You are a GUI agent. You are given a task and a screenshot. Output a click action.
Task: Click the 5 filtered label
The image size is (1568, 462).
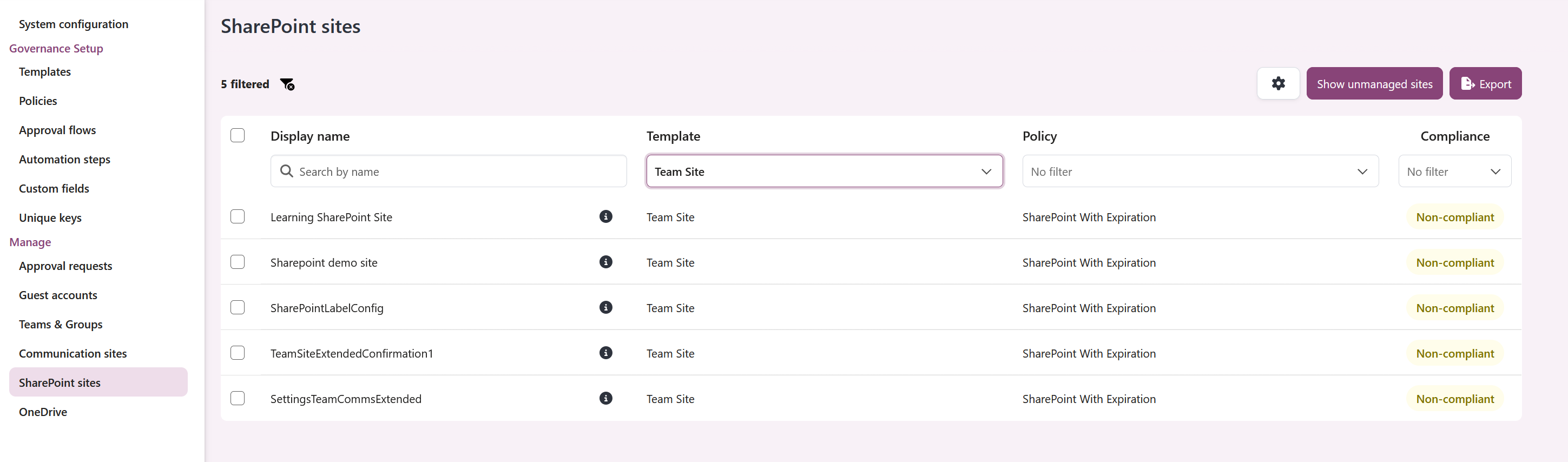point(245,84)
